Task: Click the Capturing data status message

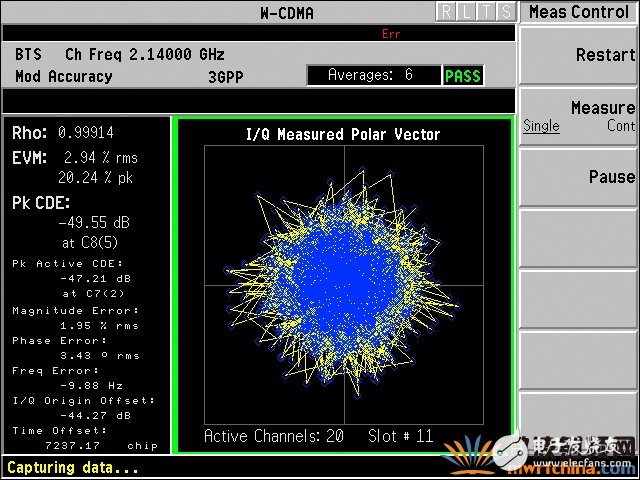Action: (72, 467)
